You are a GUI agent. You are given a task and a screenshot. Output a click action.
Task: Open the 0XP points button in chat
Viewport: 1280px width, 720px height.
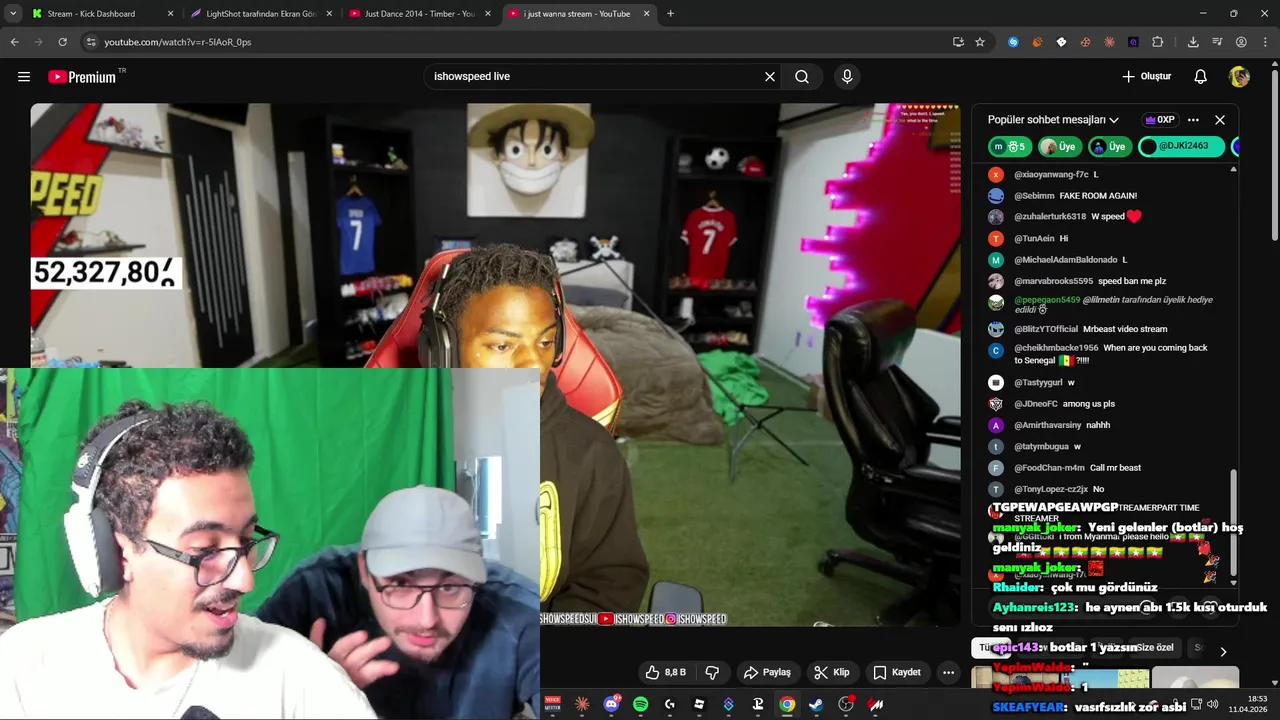click(1160, 120)
